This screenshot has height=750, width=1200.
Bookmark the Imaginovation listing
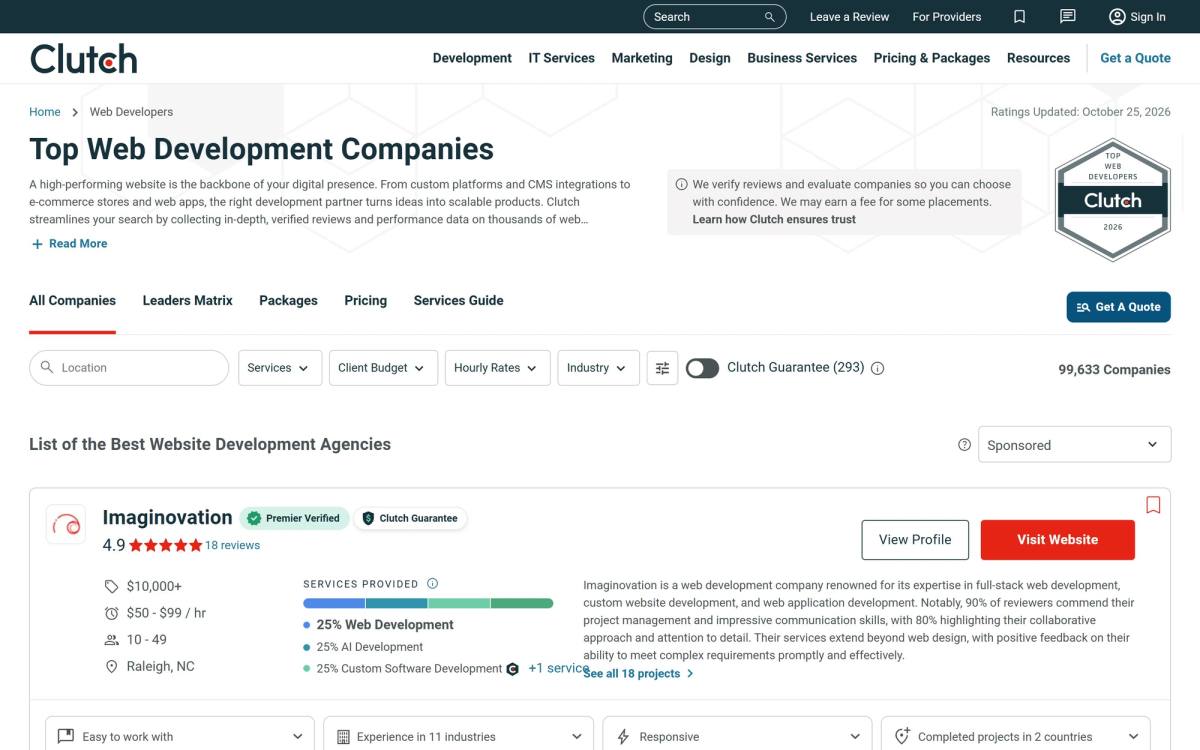tap(1153, 505)
